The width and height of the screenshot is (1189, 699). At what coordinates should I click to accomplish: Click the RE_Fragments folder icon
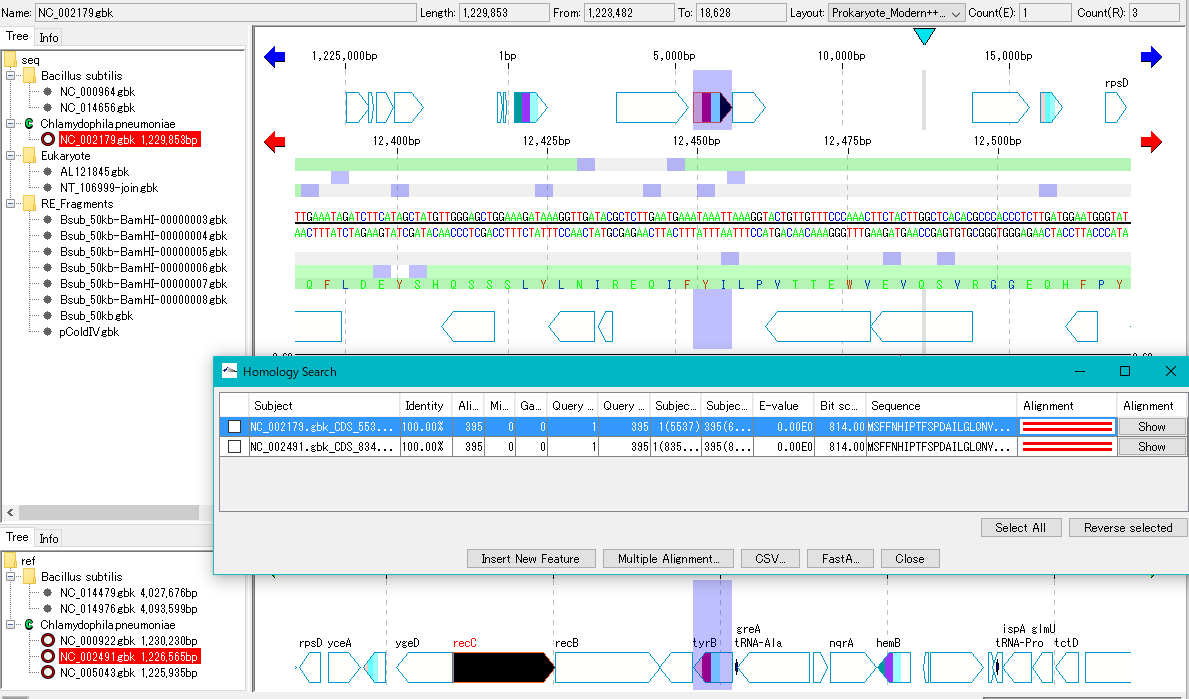coord(30,204)
